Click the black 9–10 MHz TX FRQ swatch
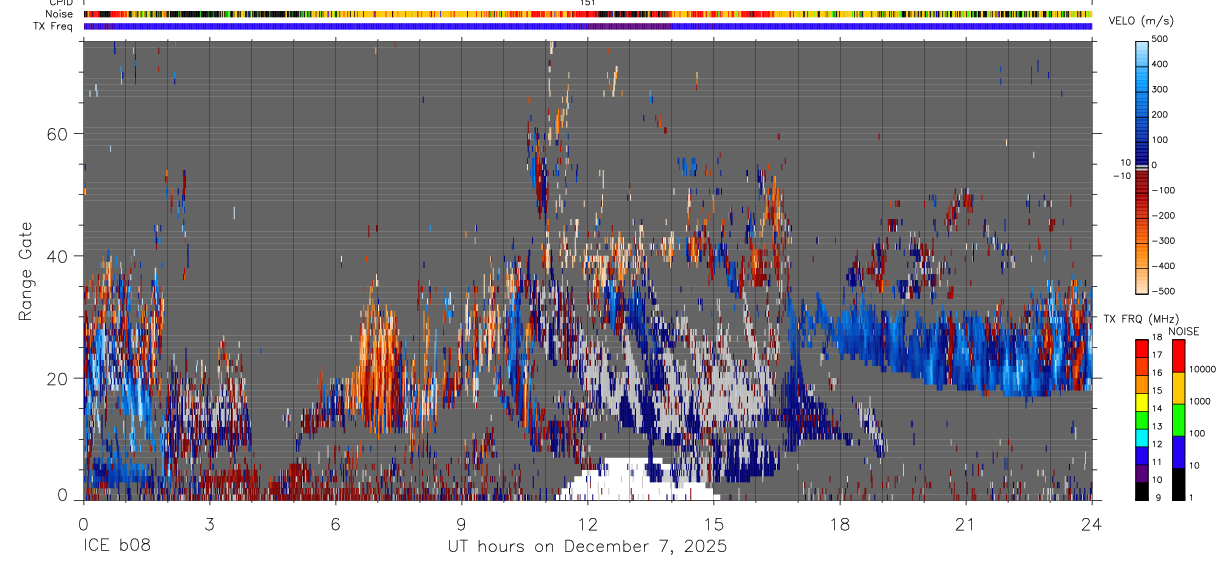 1142,490
